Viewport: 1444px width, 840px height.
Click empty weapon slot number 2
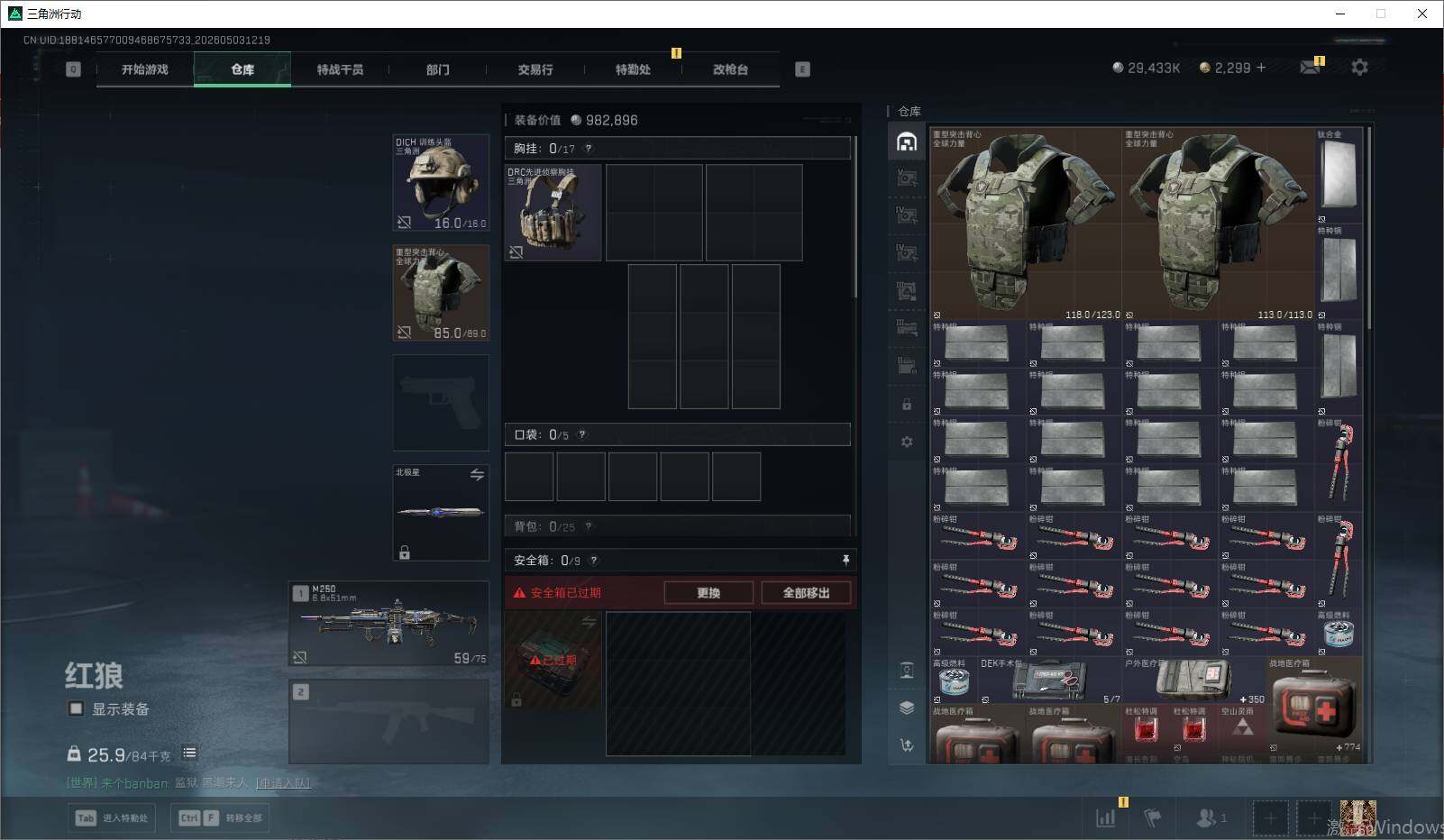tap(388, 721)
